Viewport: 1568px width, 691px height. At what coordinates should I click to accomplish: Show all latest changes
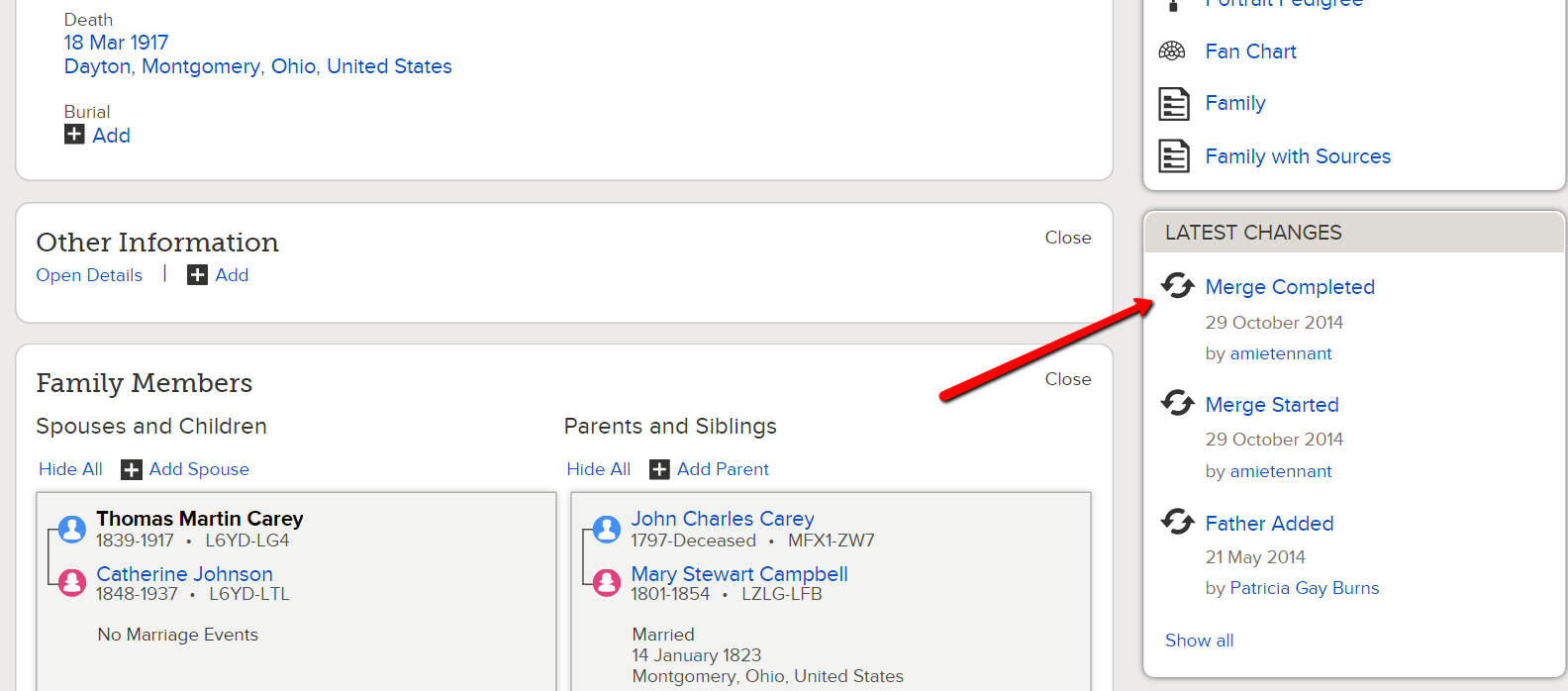tap(1199, 641)
